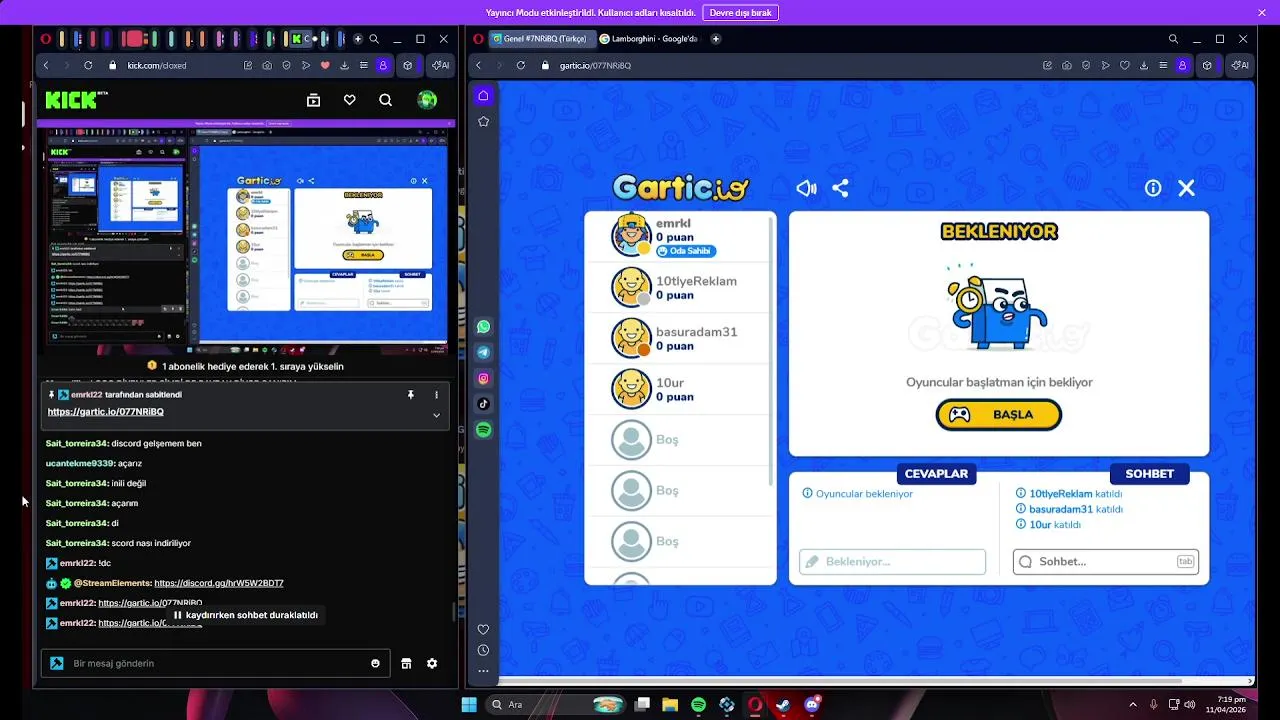Open Kick browse videos icon
The image size is (1280, 720).
coord(313,100)
